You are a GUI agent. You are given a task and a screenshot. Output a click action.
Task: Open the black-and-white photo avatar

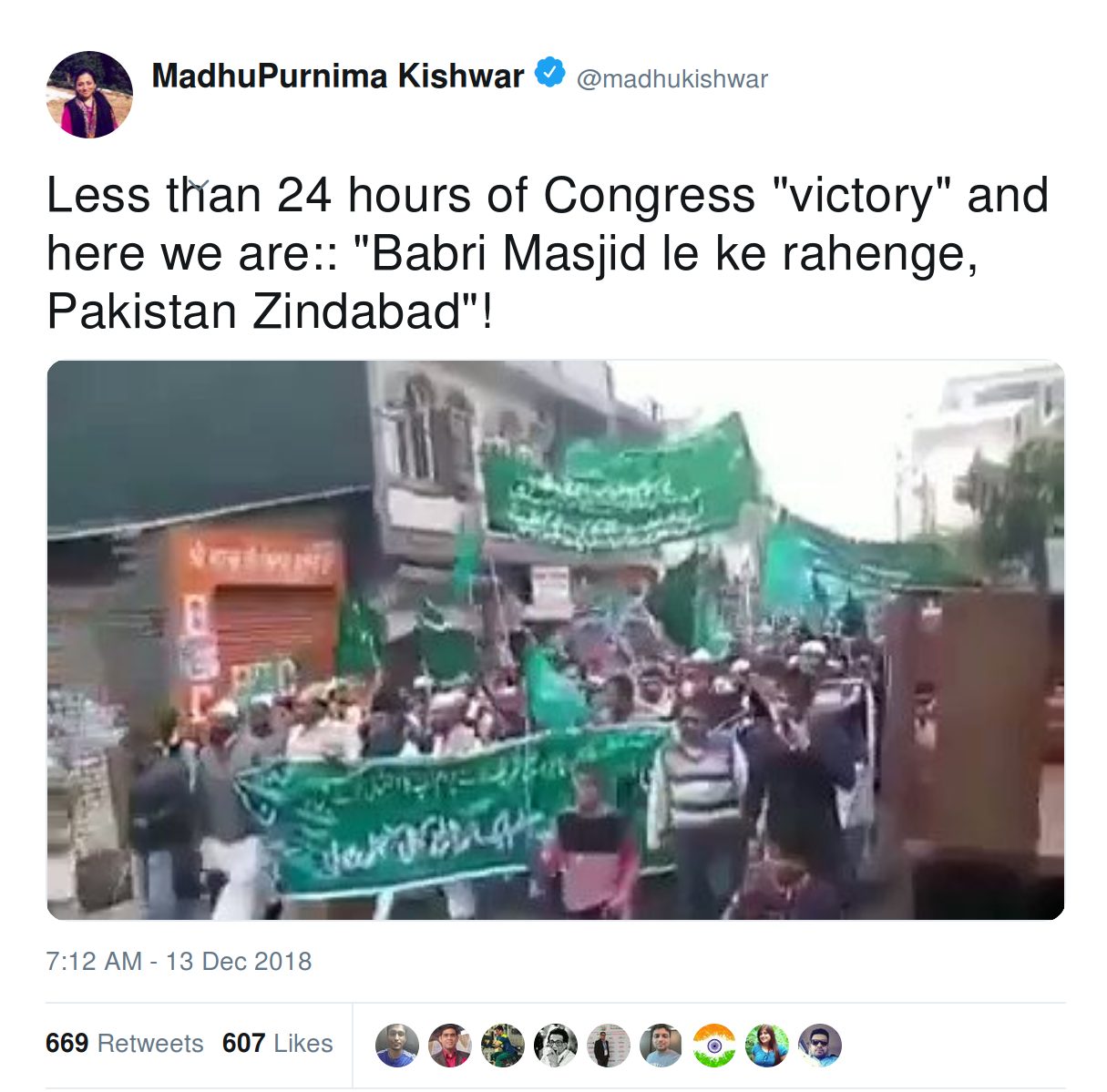coord(556,1046)
